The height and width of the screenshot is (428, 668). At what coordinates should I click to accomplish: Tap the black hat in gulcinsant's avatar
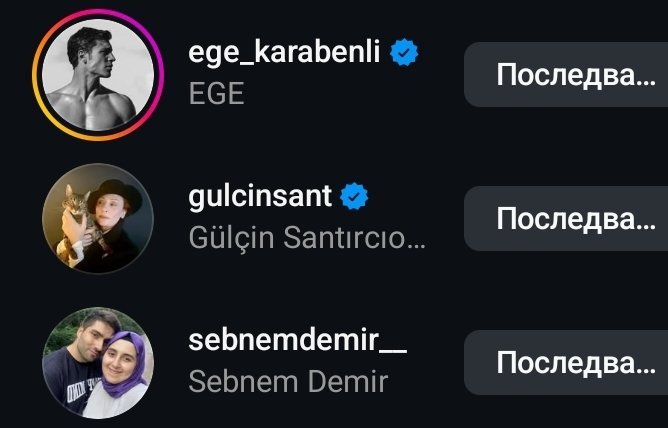[x=115, y=196]
